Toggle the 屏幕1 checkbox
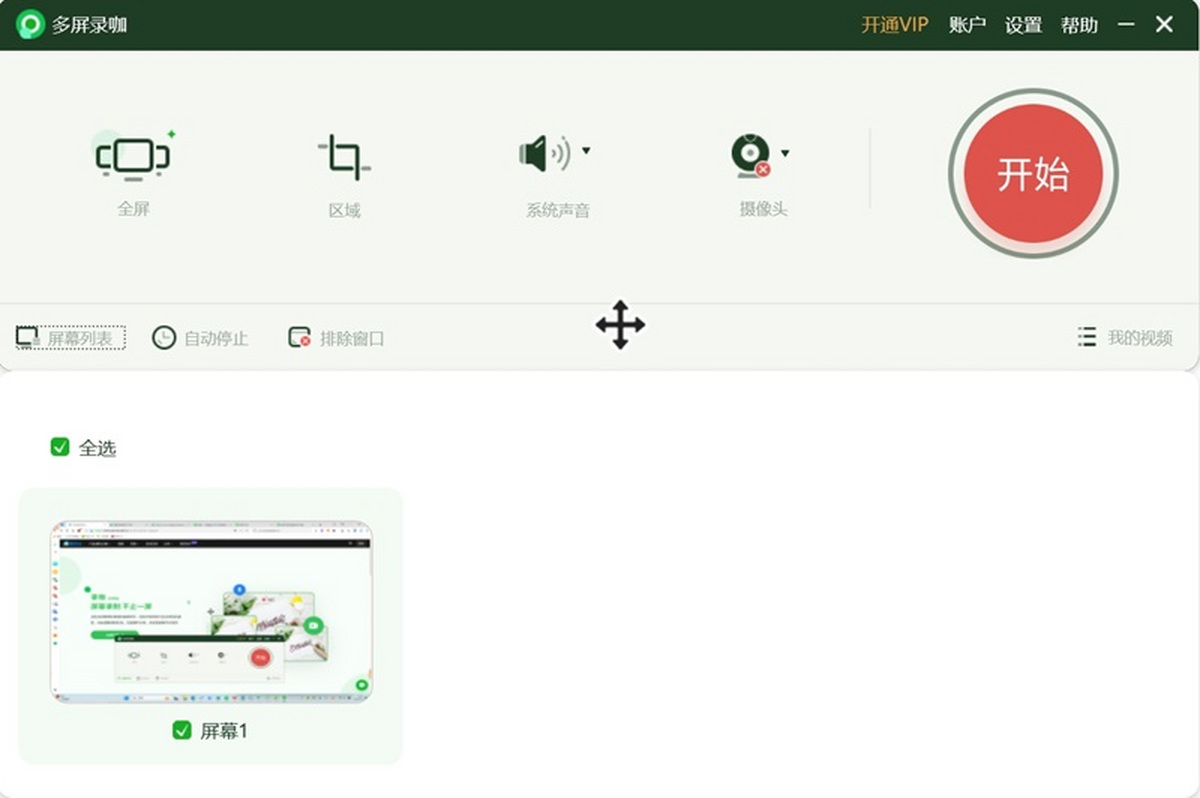The height and width of the screenshot is (798, 1200). tap(182, 730)
